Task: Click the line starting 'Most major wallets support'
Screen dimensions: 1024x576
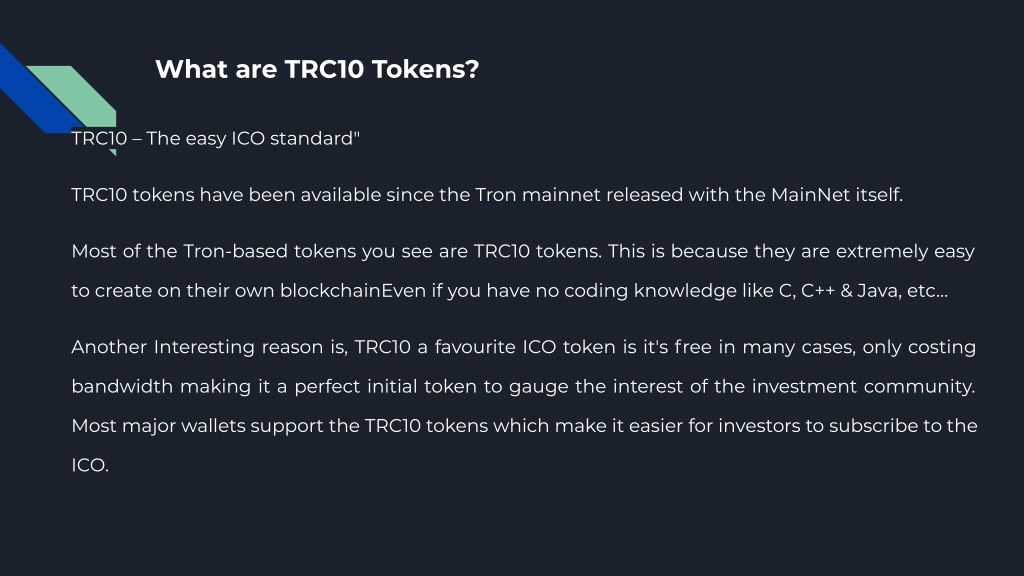Action: 524,426
